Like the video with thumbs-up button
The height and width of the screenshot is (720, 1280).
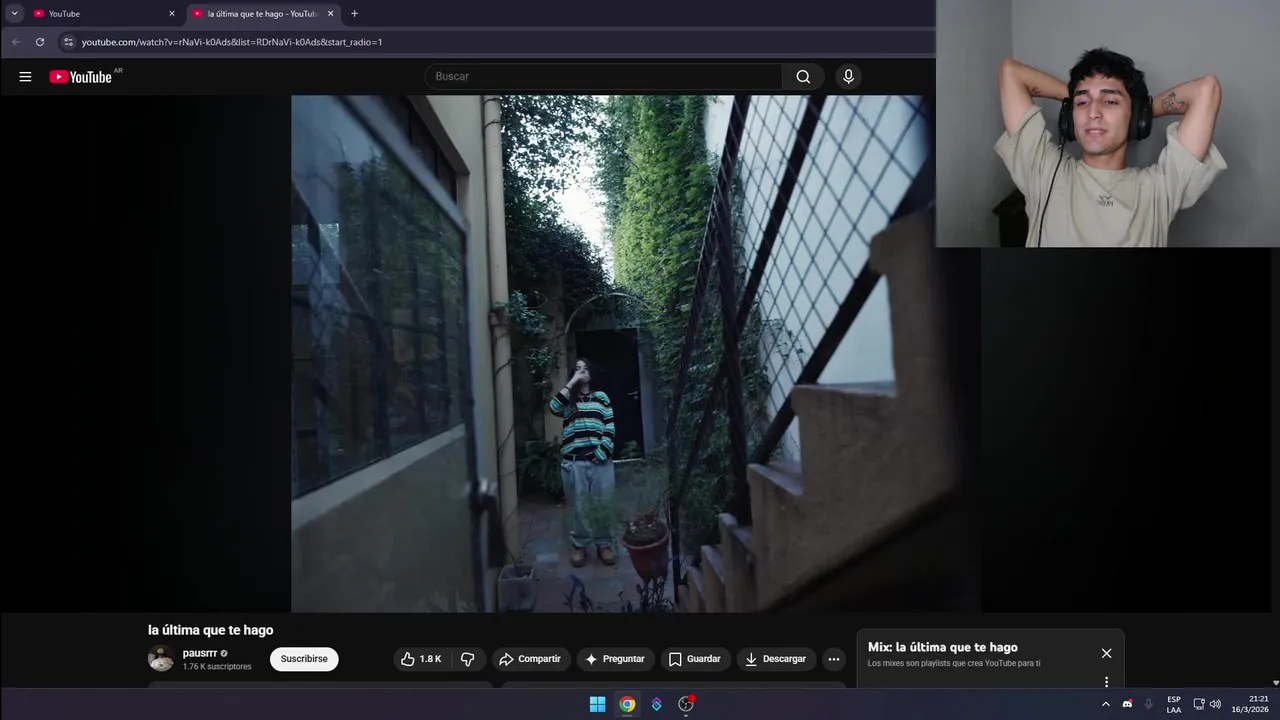(x=421, y=659)
